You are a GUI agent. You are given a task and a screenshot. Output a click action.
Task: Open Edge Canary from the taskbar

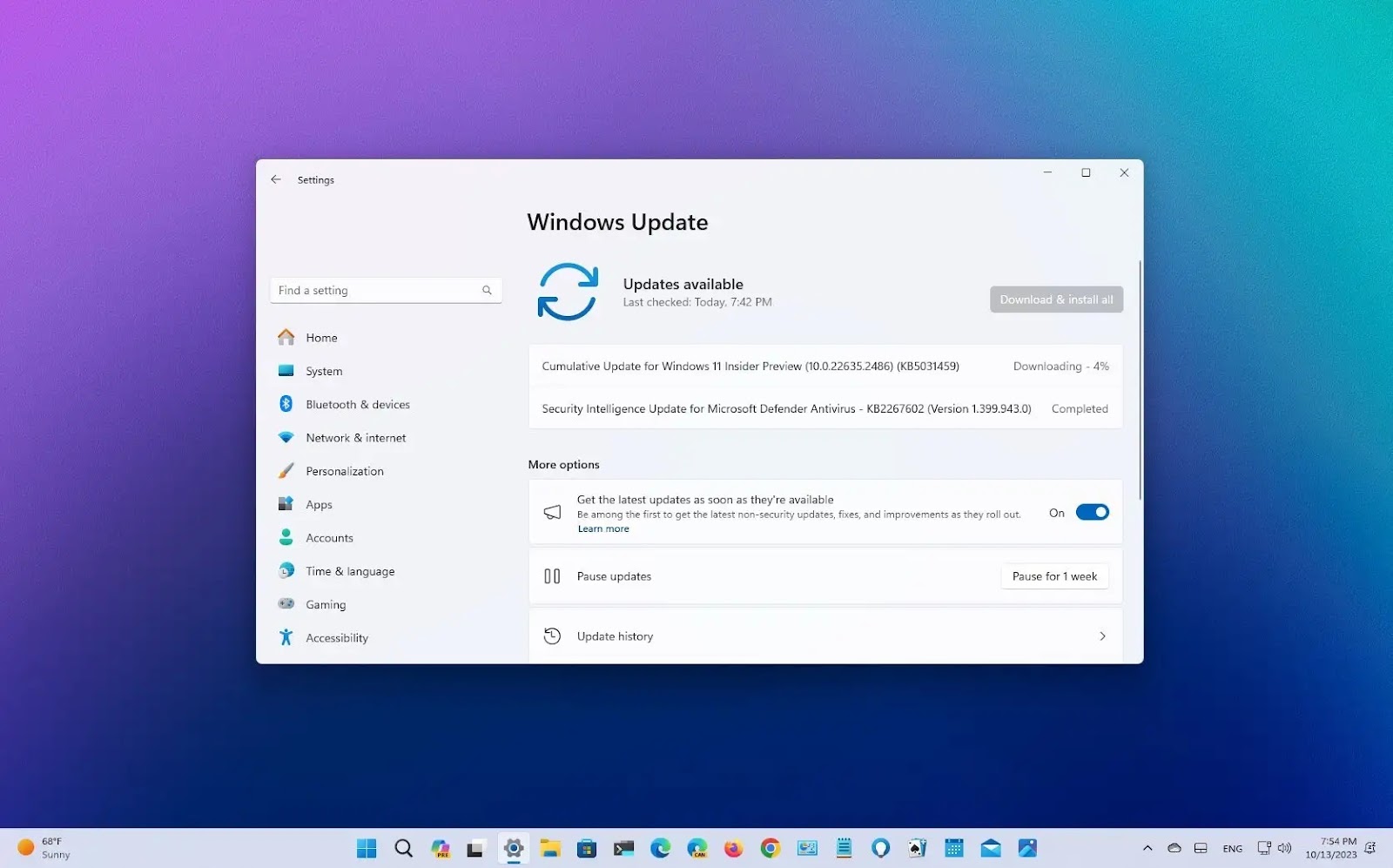[x=697, y=848]
